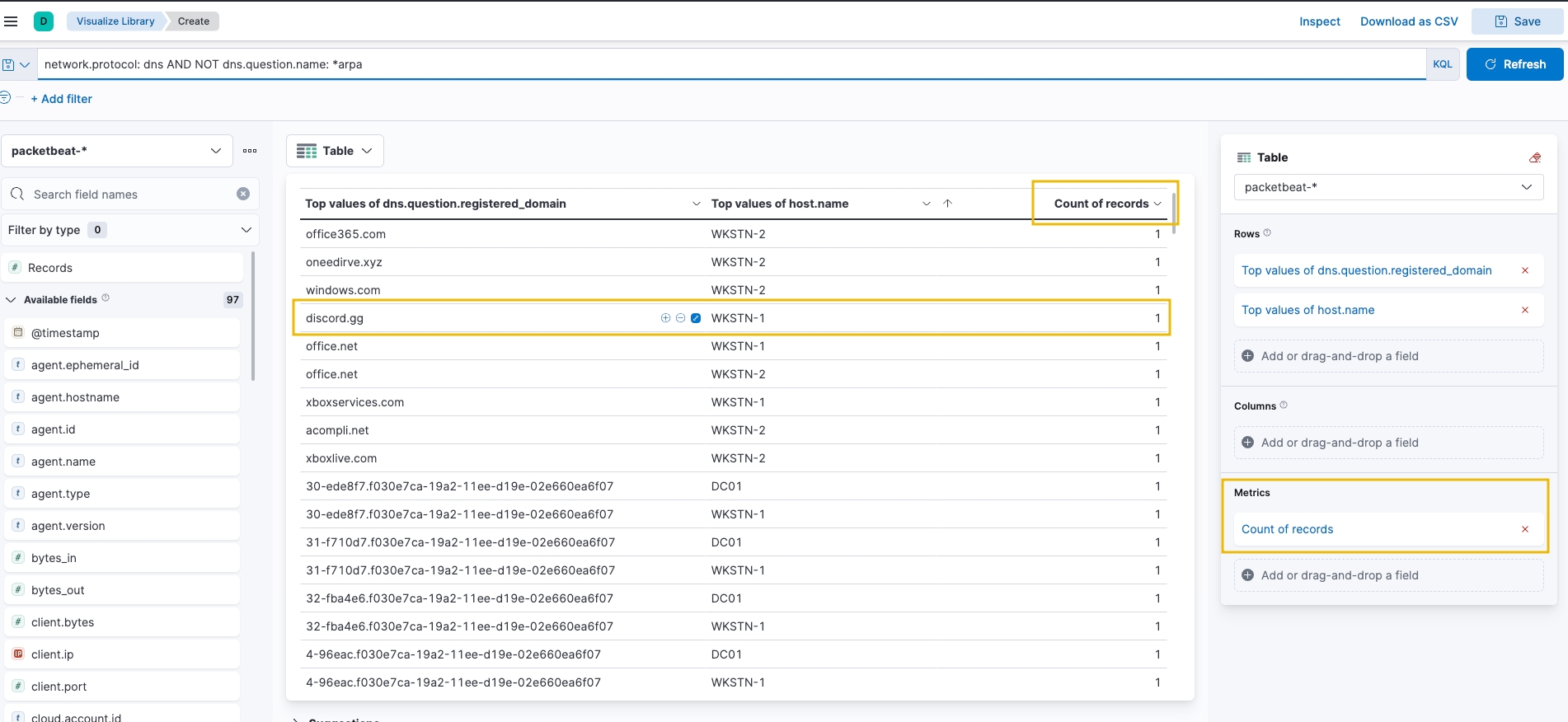The height and width of the screenshot is (722, 1568).
Task: Click the reset layer icon in Table panel
Action: (x=1534, y=157)
